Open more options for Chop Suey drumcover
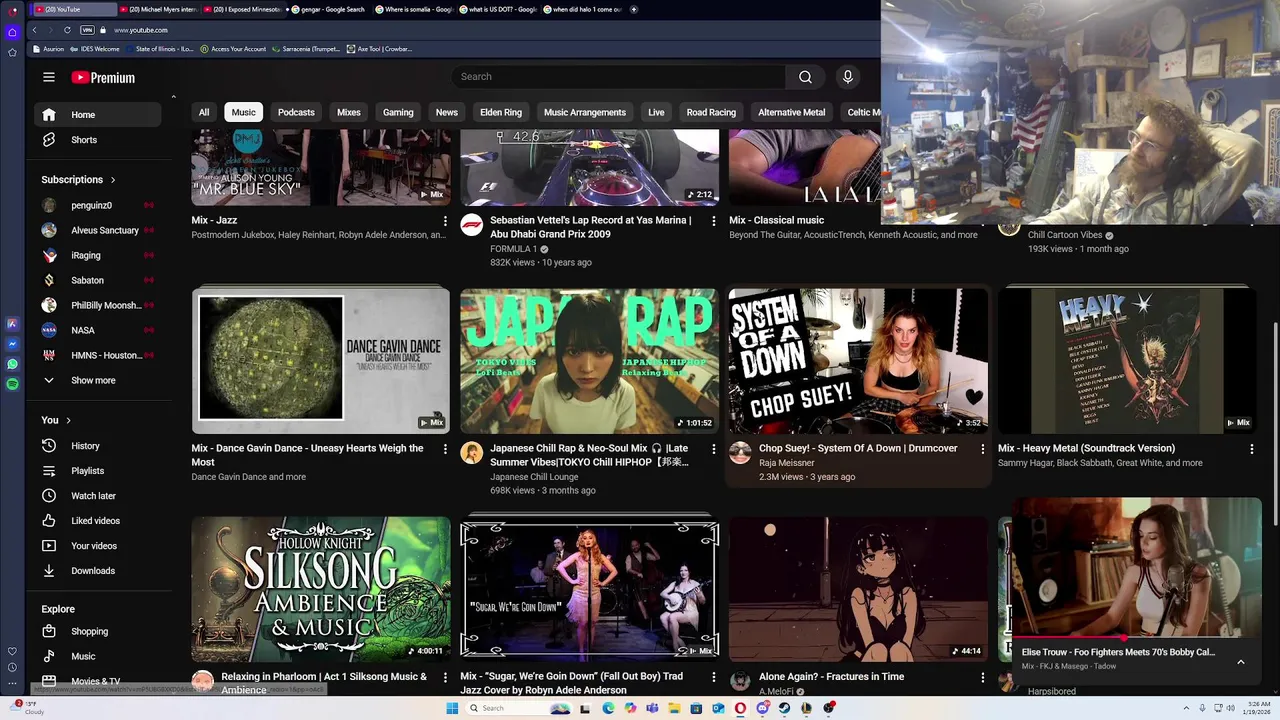Viewport: 1280px width, 720px height. click(983, 449)
